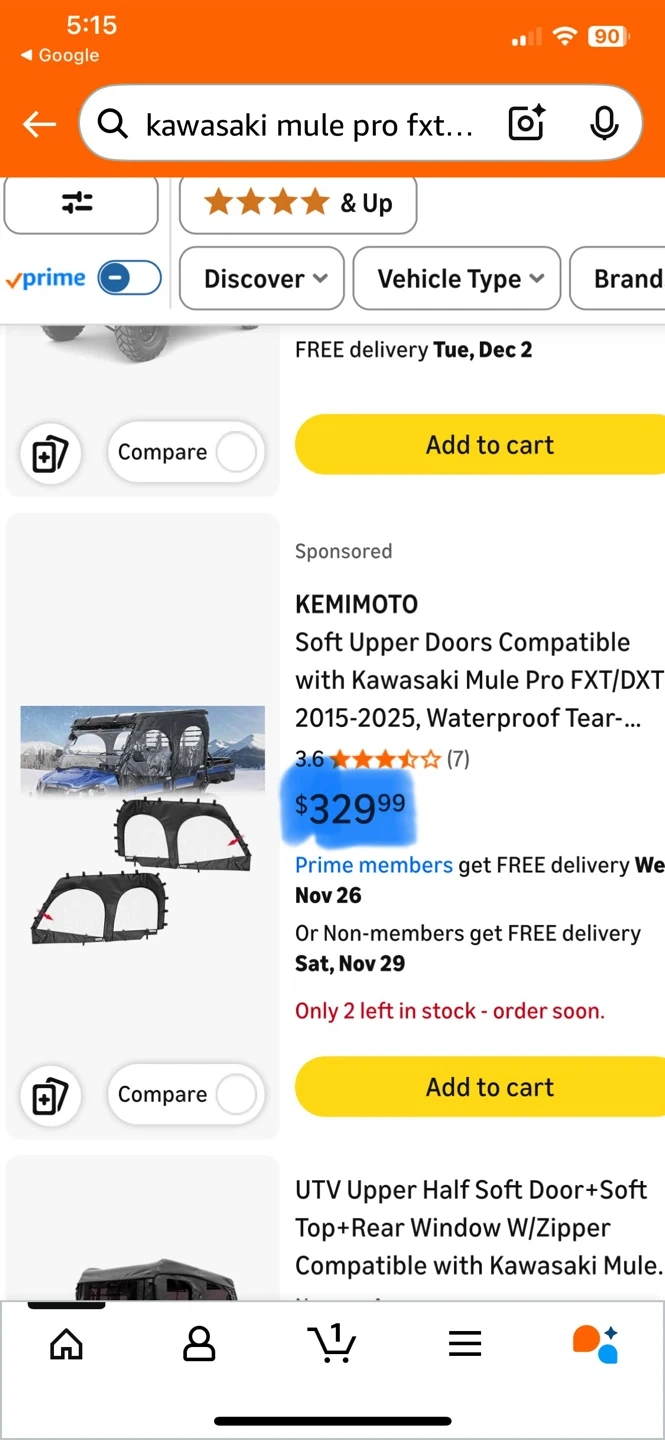Expand the Discover dropdown
665x1440 pixels.
[x=263, y=279]
